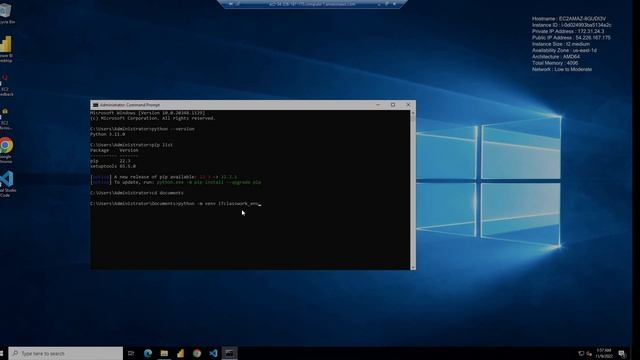Screen dimensions: 640x360
Task: Select the Command Prompt taskbar button
Action: click(229, 353)
